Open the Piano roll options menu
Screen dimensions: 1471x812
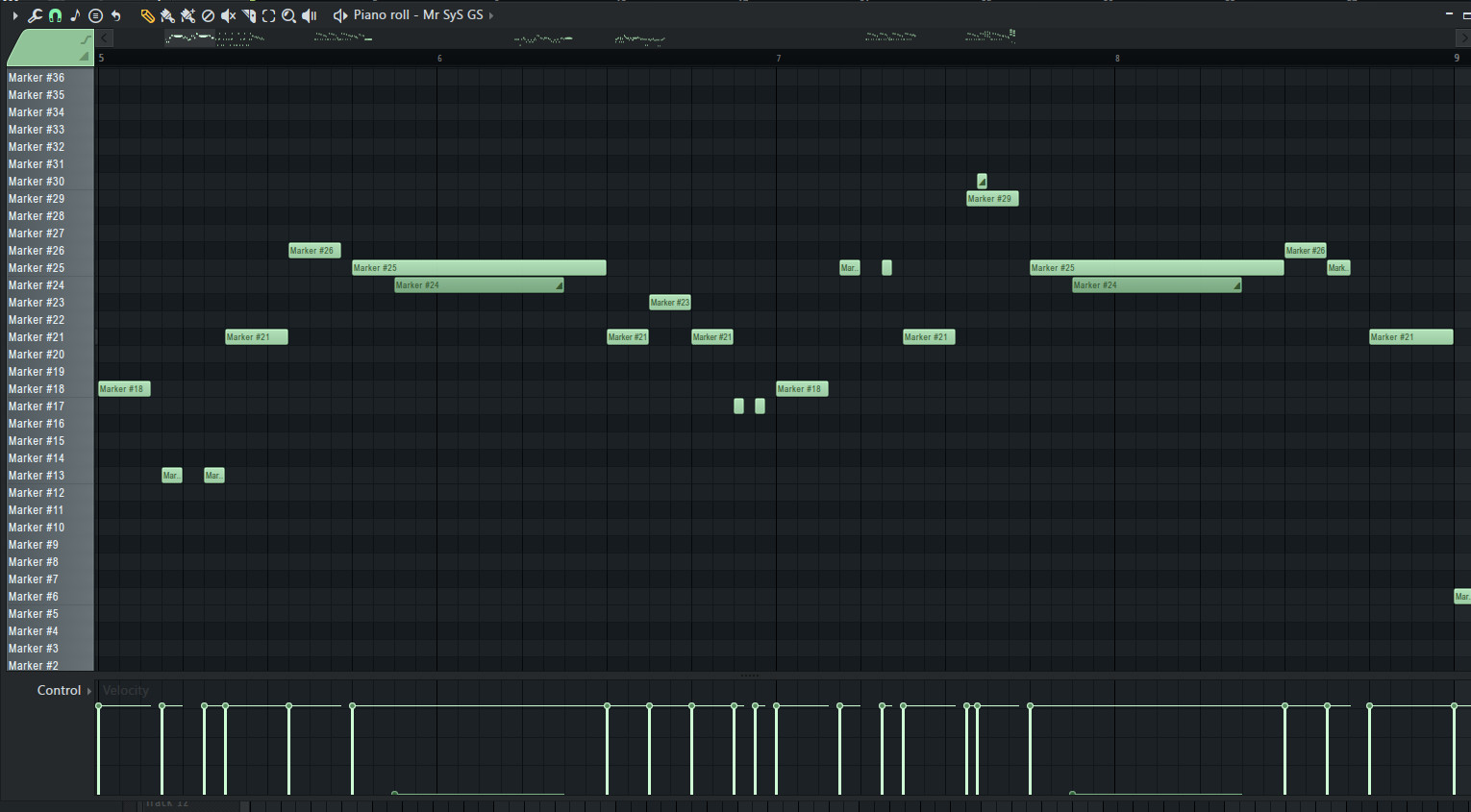(x=96, y=15)
